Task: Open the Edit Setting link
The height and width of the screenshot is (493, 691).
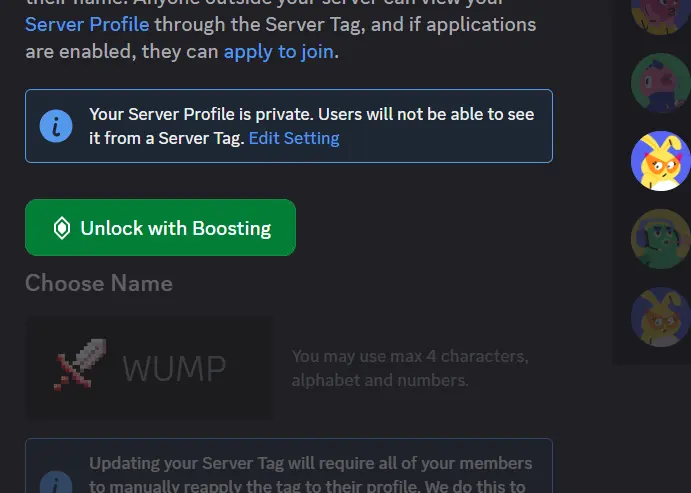Action: click(294, 138)
